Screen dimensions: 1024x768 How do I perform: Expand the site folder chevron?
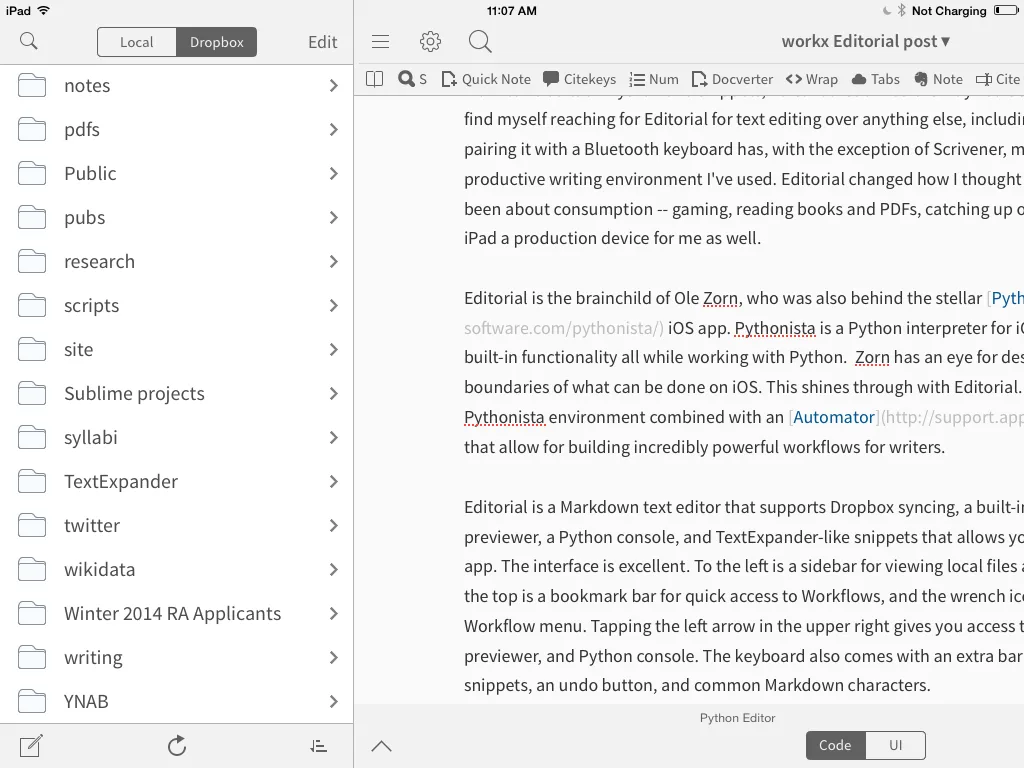tap(334, 349)
